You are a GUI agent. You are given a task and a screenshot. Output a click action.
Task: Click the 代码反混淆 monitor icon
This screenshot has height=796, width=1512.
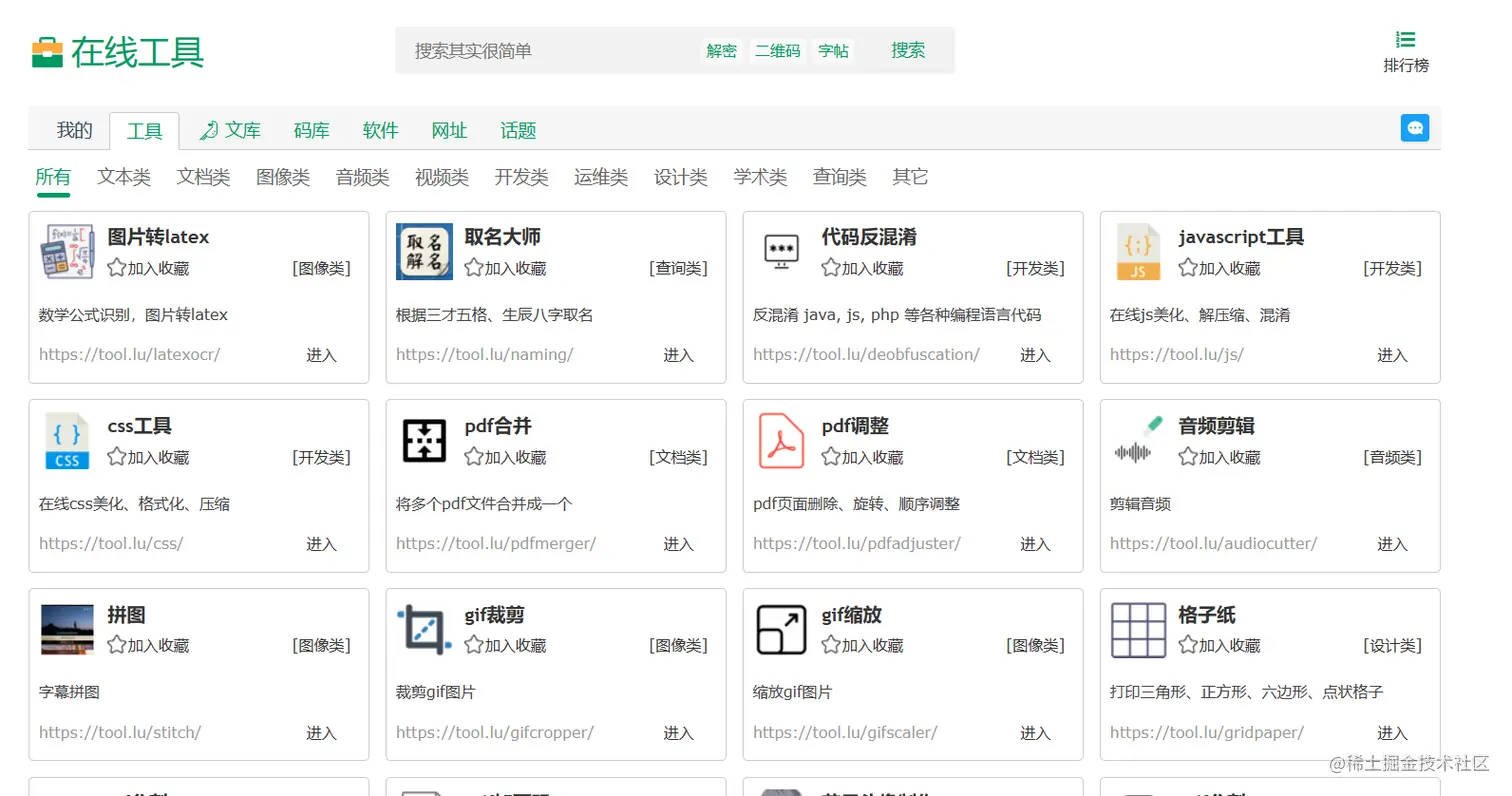781,252
